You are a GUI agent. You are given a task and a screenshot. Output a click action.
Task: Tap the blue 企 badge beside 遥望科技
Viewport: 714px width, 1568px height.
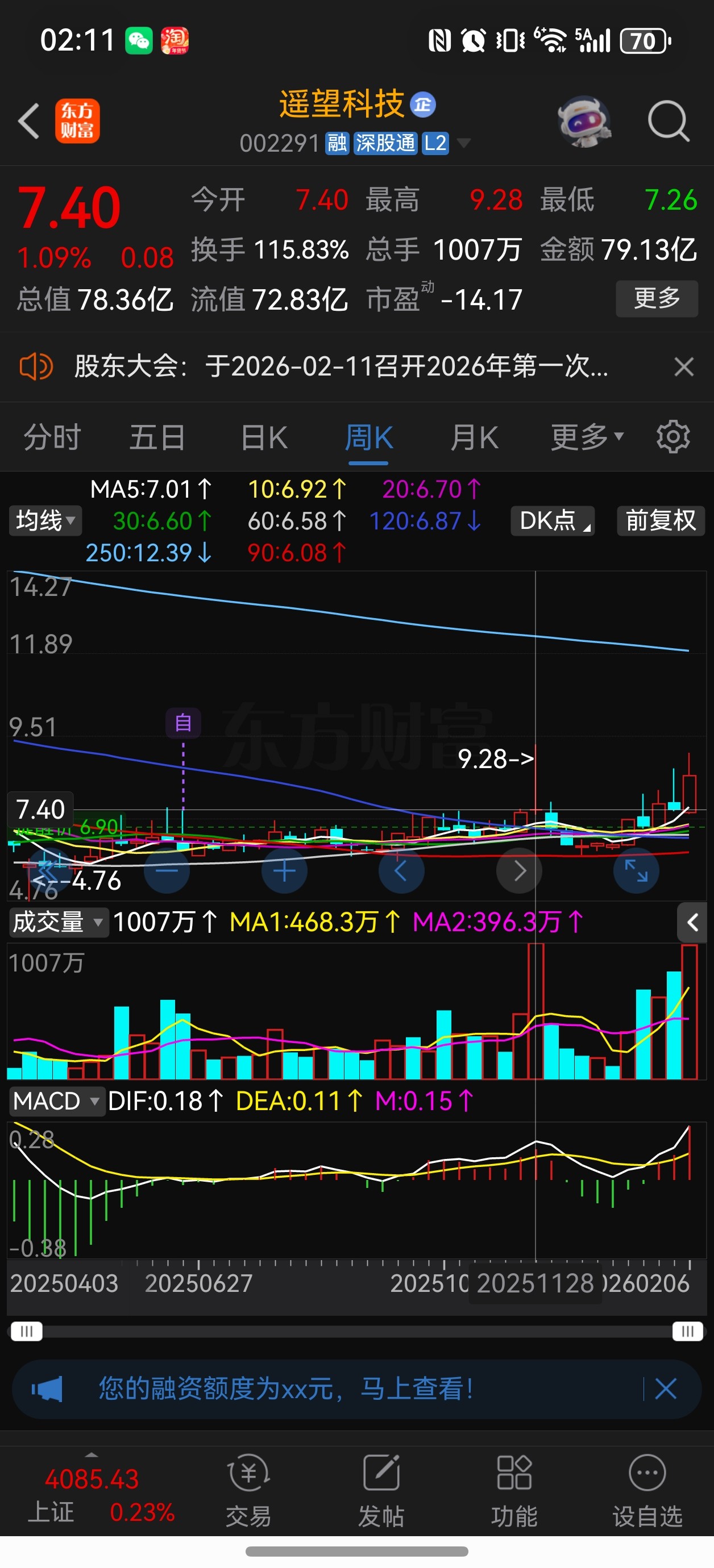pyautogui.click(x=423, y=105)
